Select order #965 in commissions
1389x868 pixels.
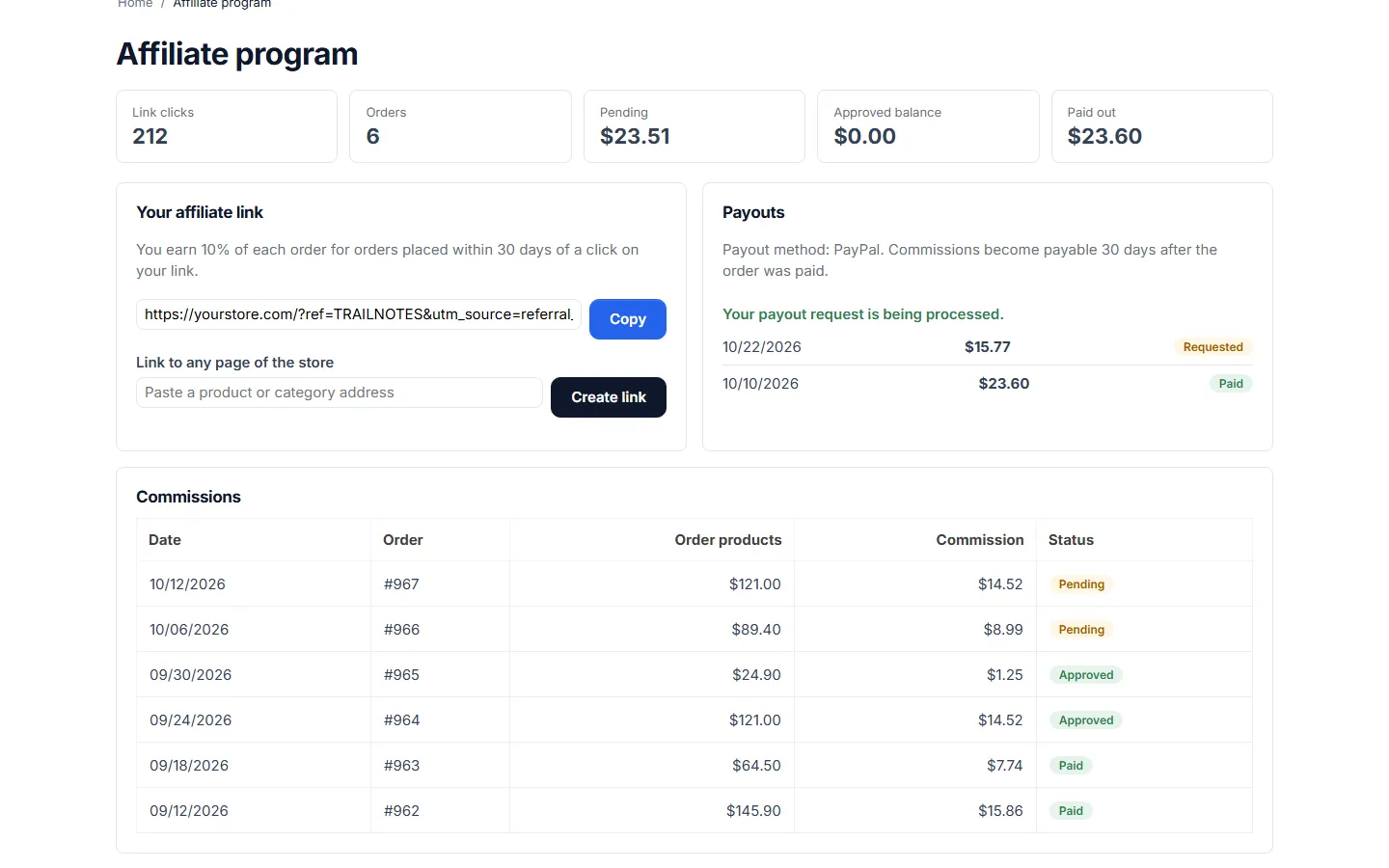(x=401, y=675)
